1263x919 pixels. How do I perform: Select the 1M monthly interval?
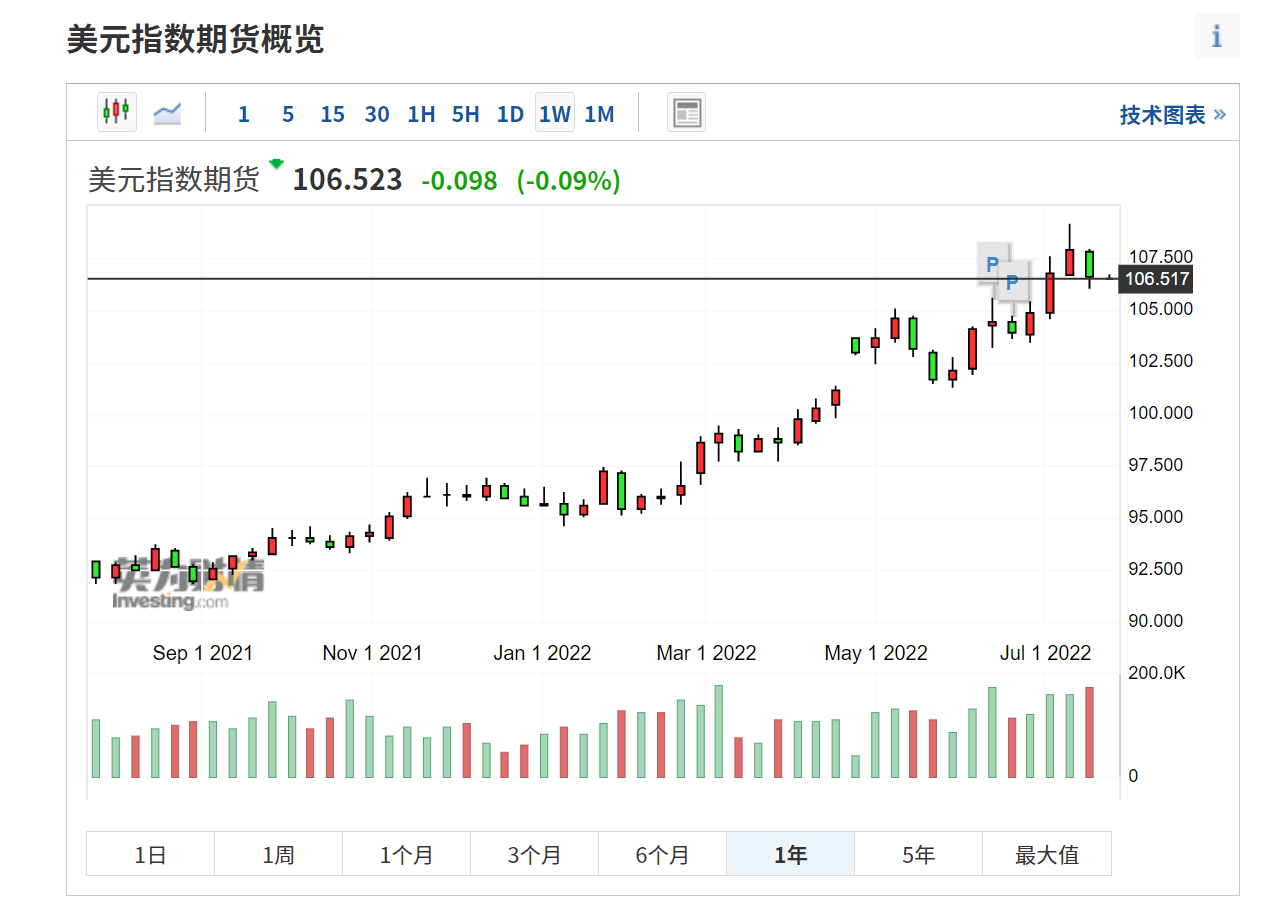tap(599, 114)
